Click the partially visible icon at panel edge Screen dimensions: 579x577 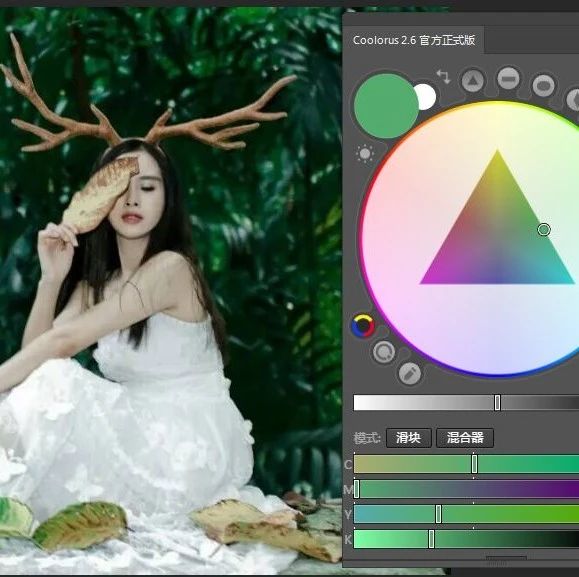tap(573, 99)
